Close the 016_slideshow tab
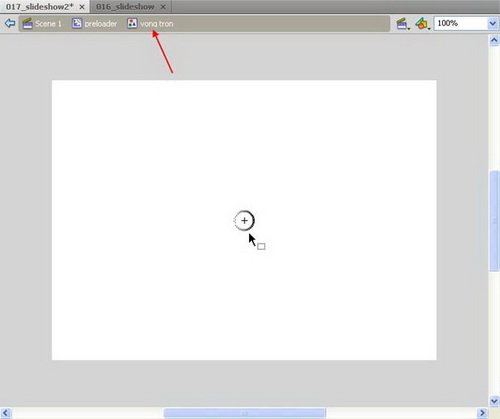This screenshot has width=500, height=419. [x=163, y=7]
